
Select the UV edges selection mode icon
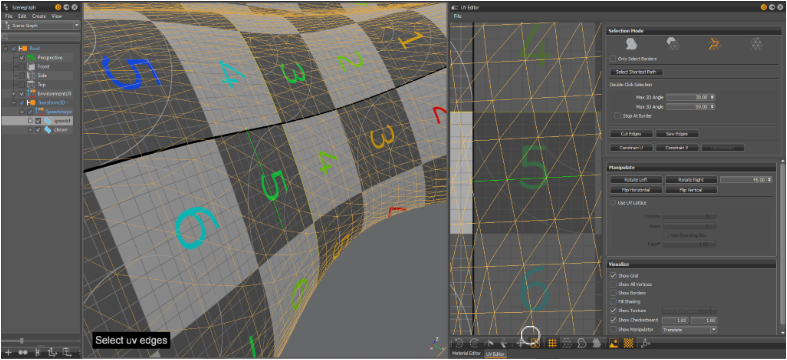[714, 45]
